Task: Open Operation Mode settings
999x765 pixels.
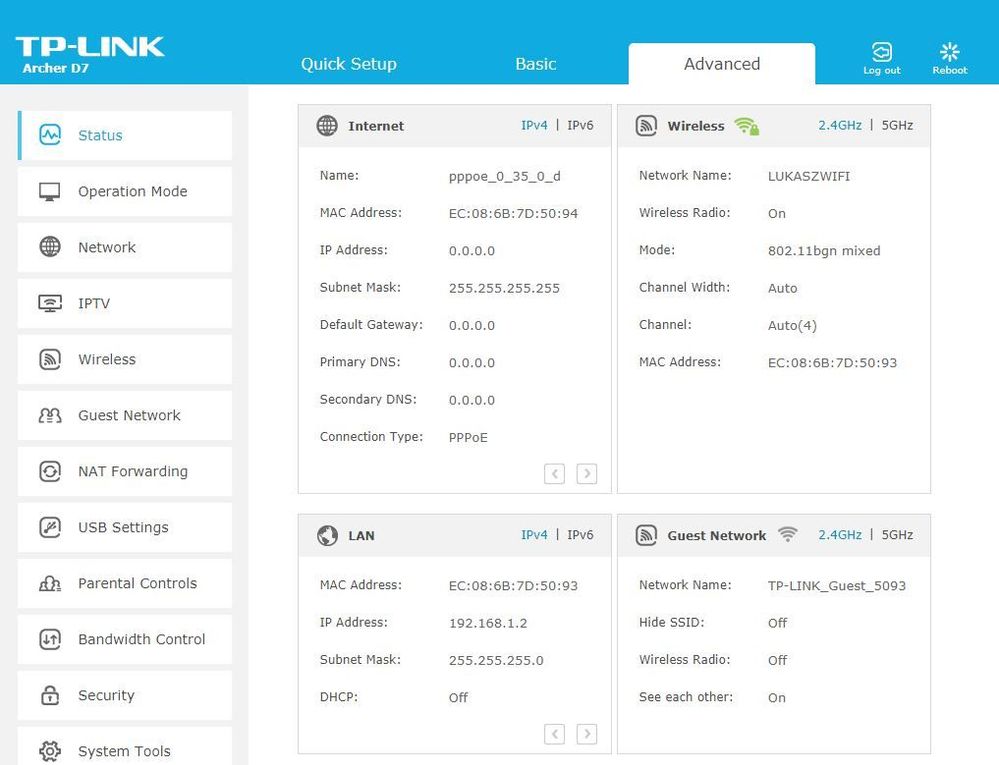Action: [x=132, y=191]
